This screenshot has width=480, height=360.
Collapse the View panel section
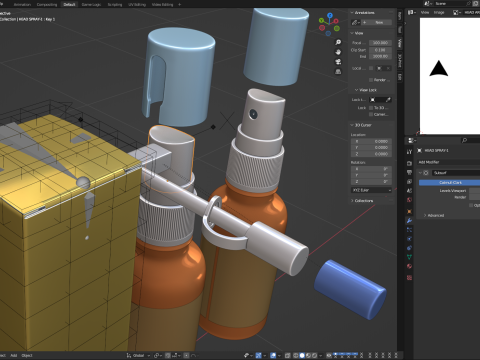(352, 33)
